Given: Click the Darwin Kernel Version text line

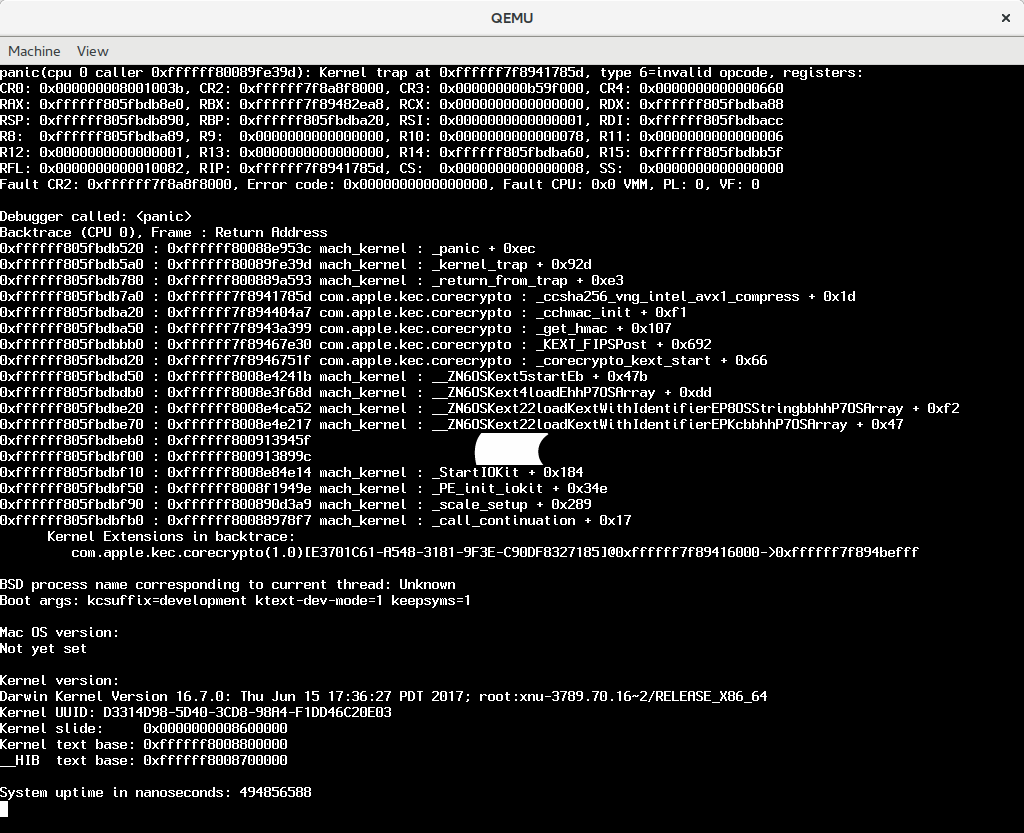Looking at the screenshot, I should coord(383,696).
